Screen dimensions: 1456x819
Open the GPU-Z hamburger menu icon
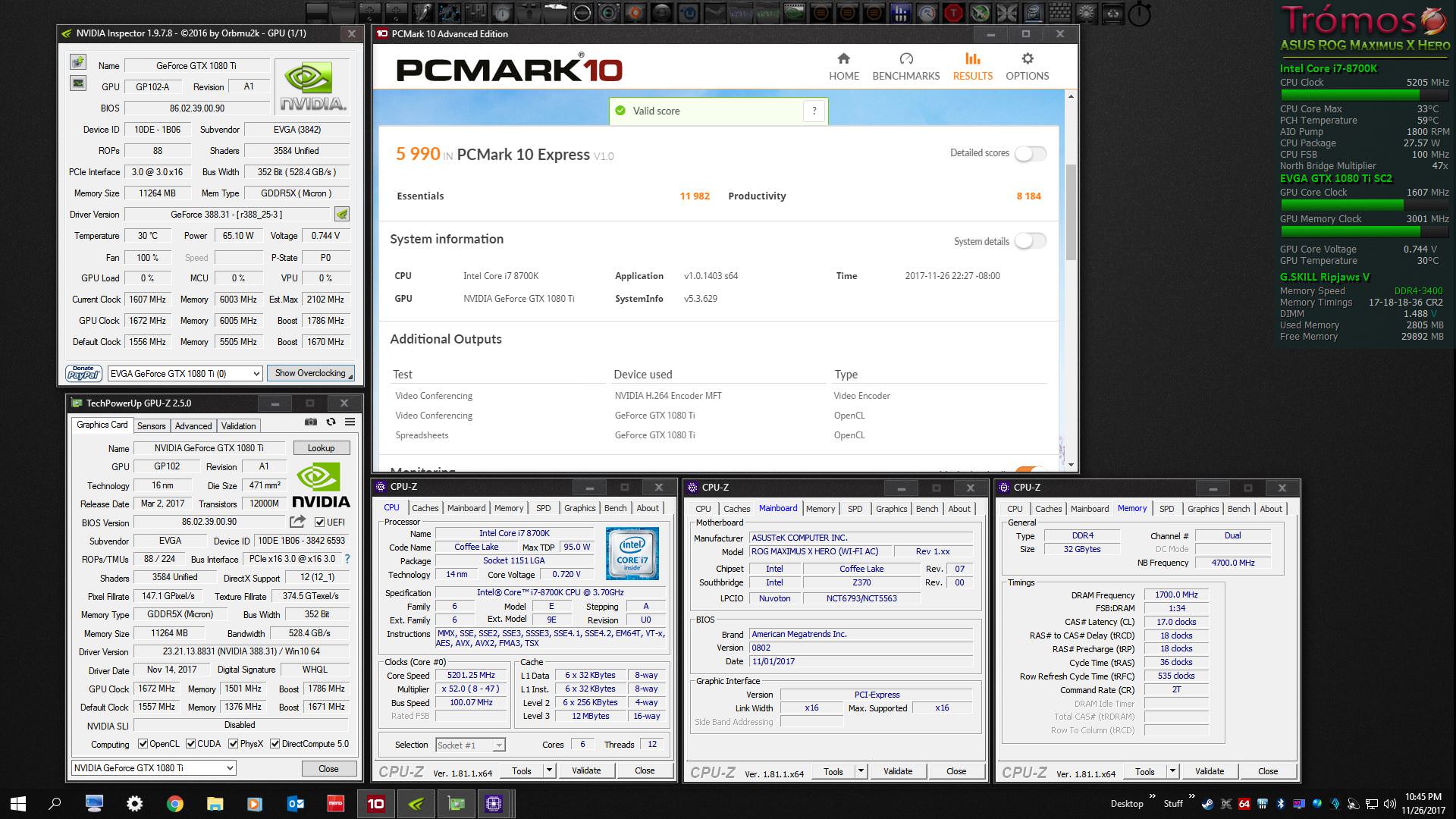350,422
